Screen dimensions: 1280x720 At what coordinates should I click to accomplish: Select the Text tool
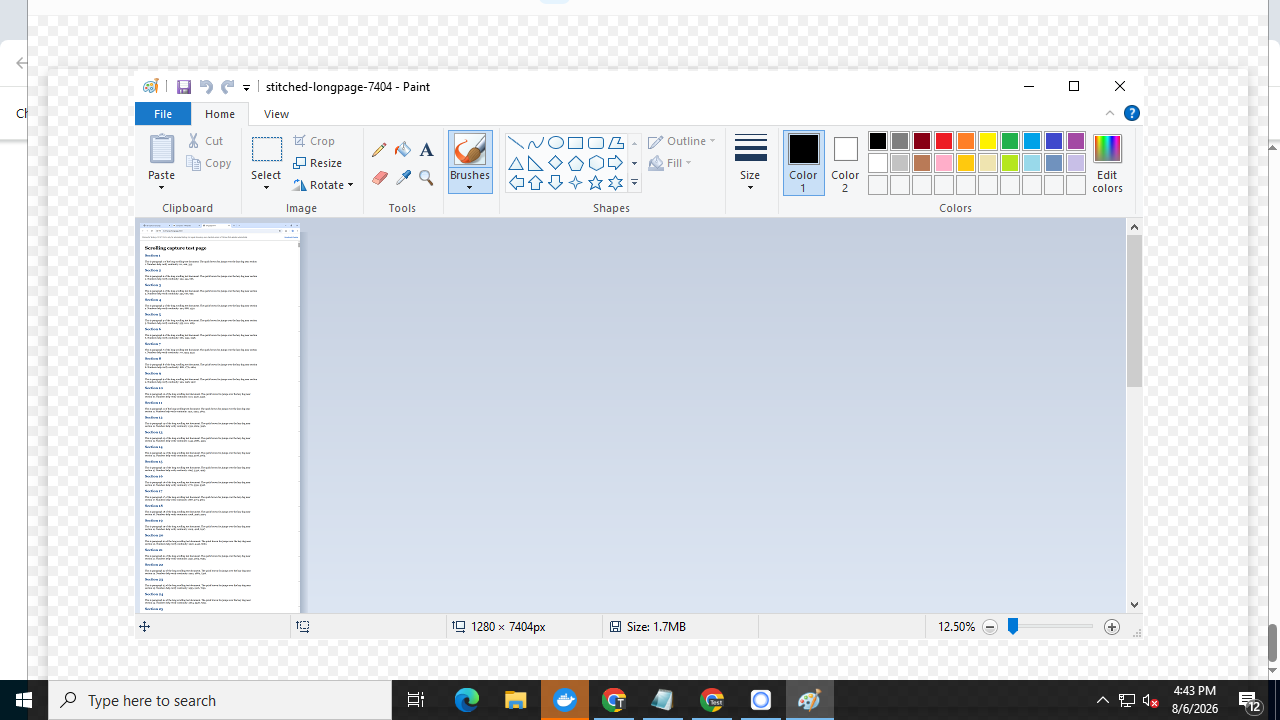point(426,150)
